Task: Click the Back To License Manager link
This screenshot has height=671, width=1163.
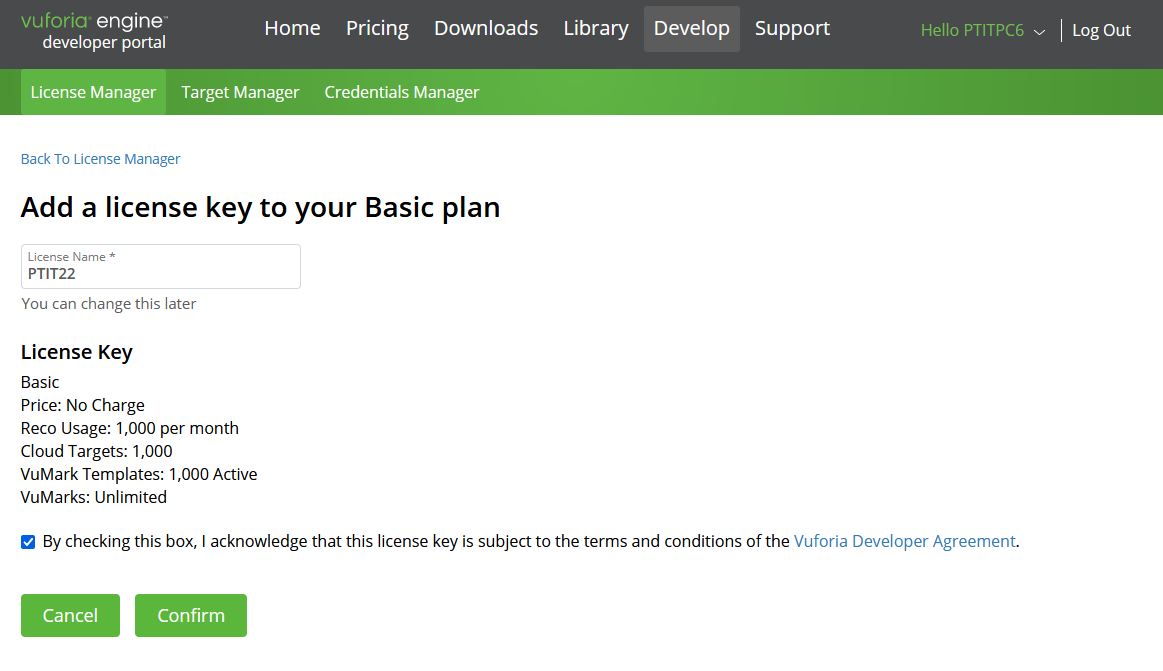Action: [100, 159]
